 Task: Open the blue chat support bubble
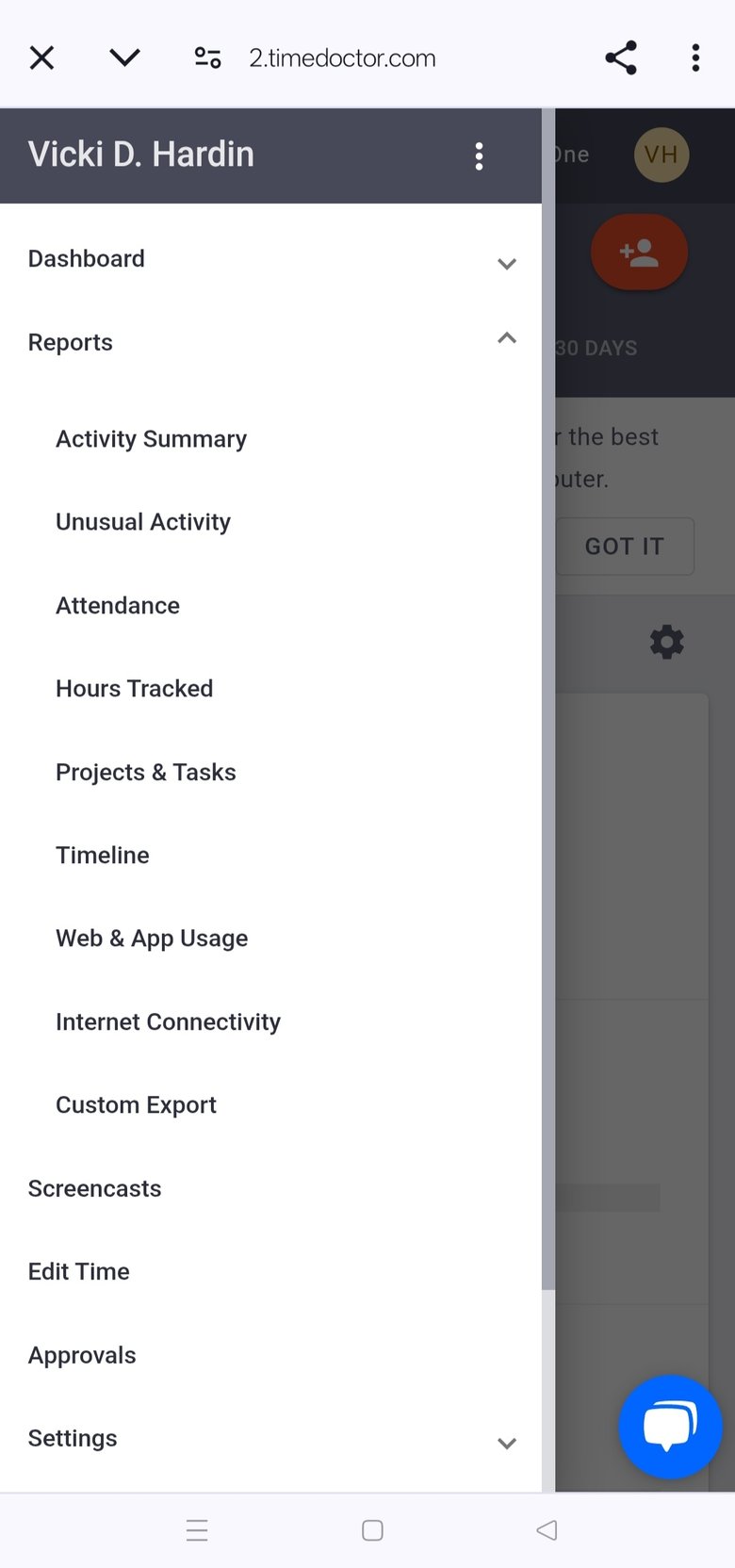point(670,1427)
